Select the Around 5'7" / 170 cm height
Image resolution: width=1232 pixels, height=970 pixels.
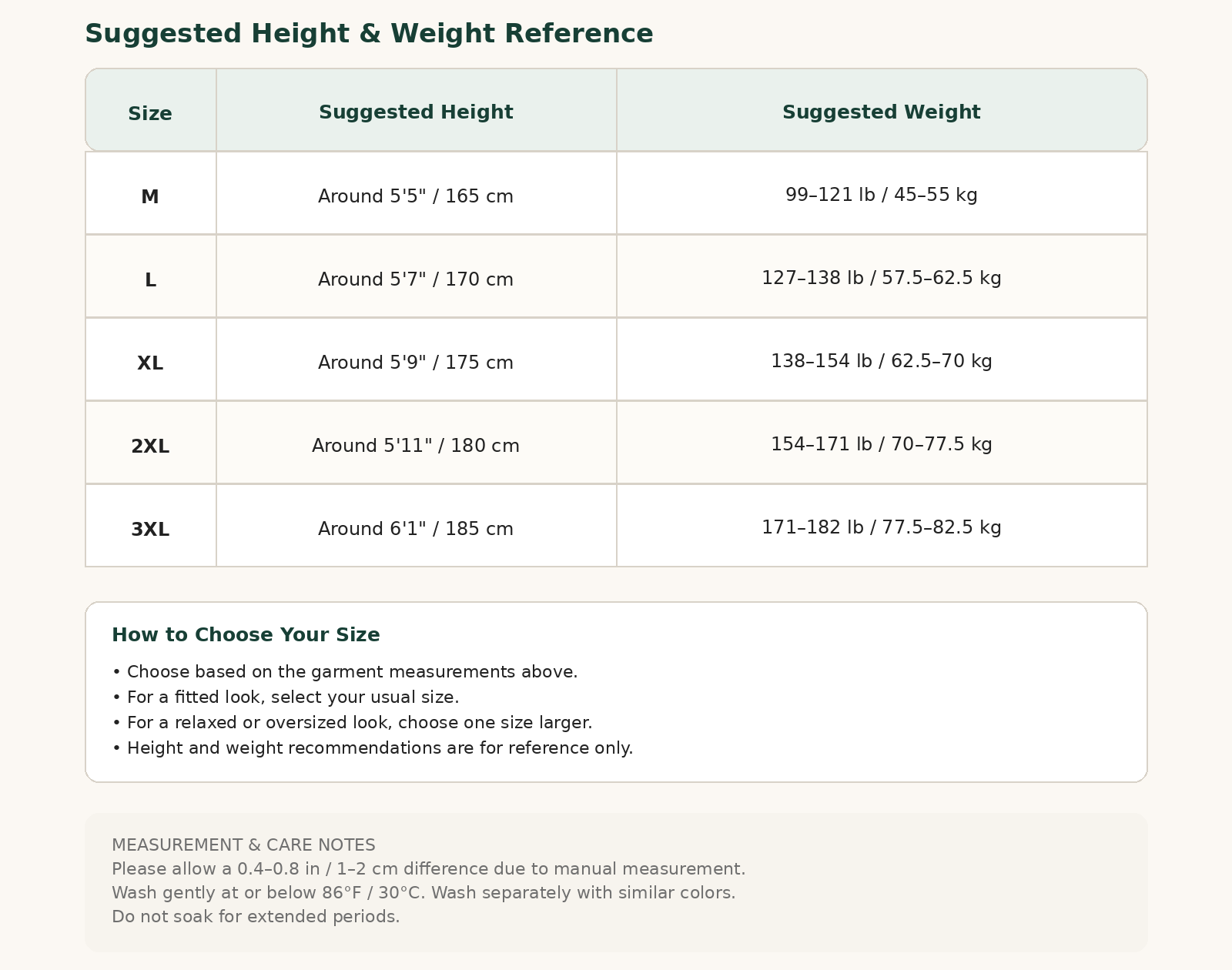416,279
